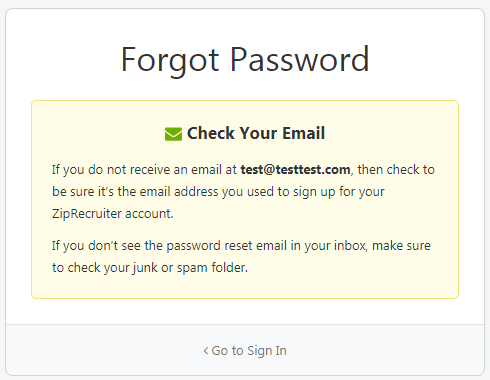This screenshot has height=380, width=490.
Task: Click the word 'Email' in bold heading
Action: pos(304,133)
